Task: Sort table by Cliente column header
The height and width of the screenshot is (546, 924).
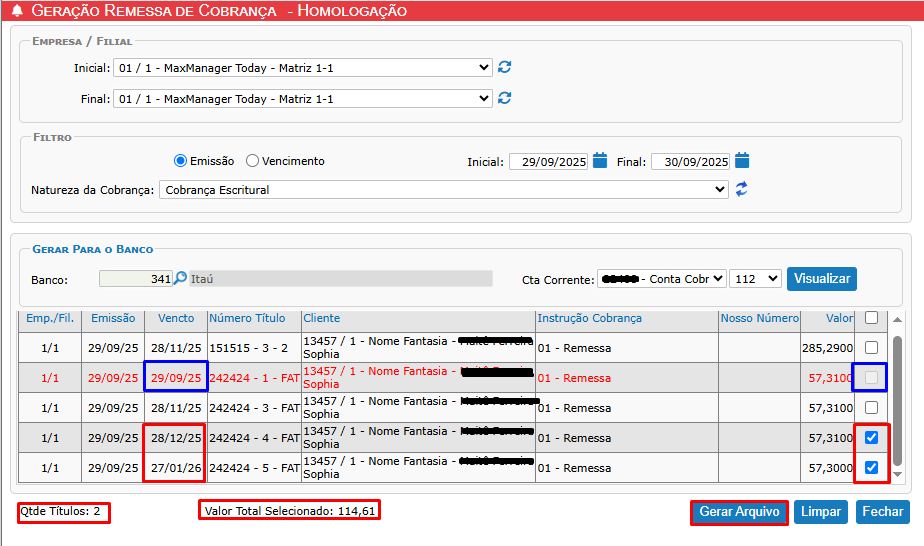Action: [322, 318]
